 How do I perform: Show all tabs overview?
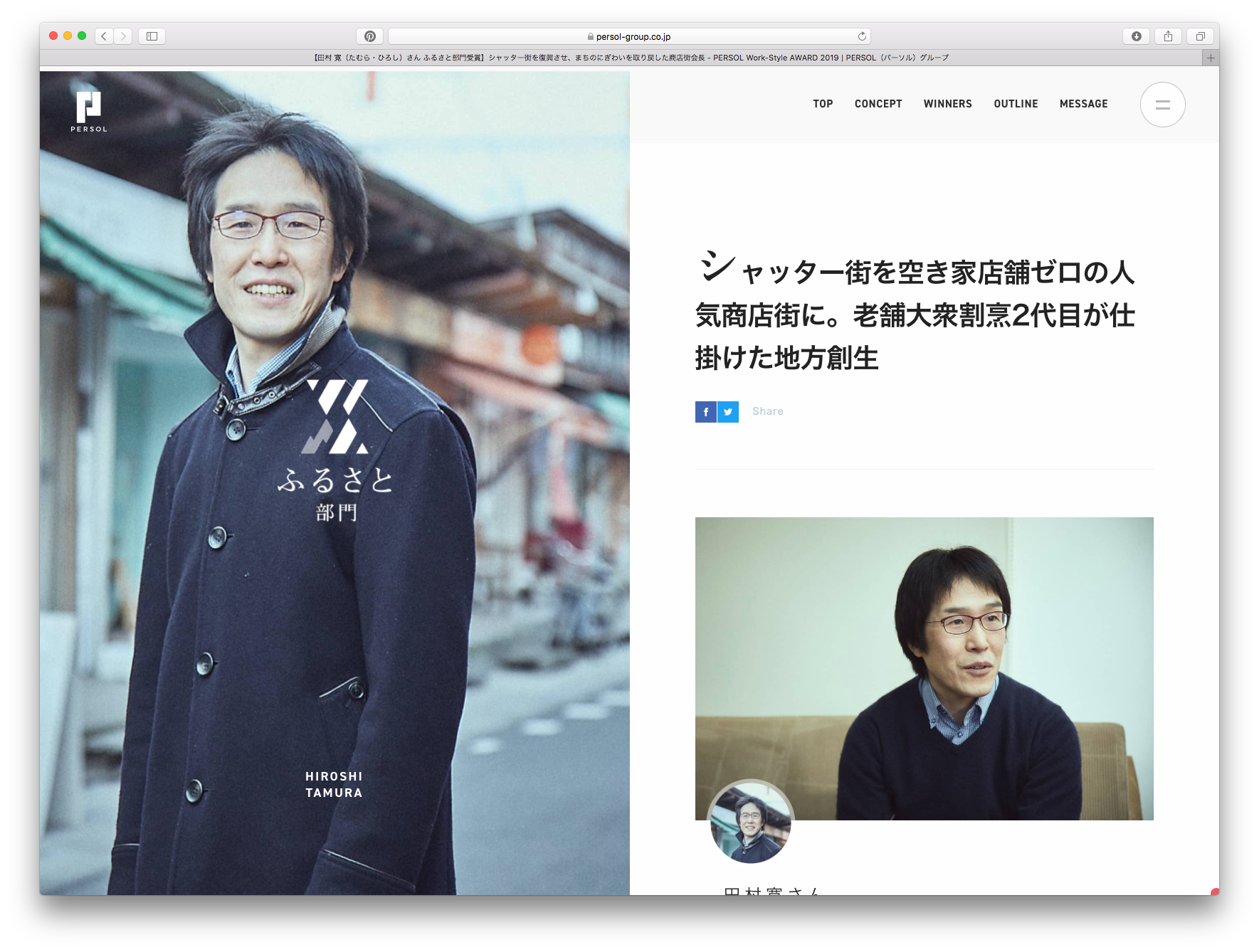[x=1200, y=36]
